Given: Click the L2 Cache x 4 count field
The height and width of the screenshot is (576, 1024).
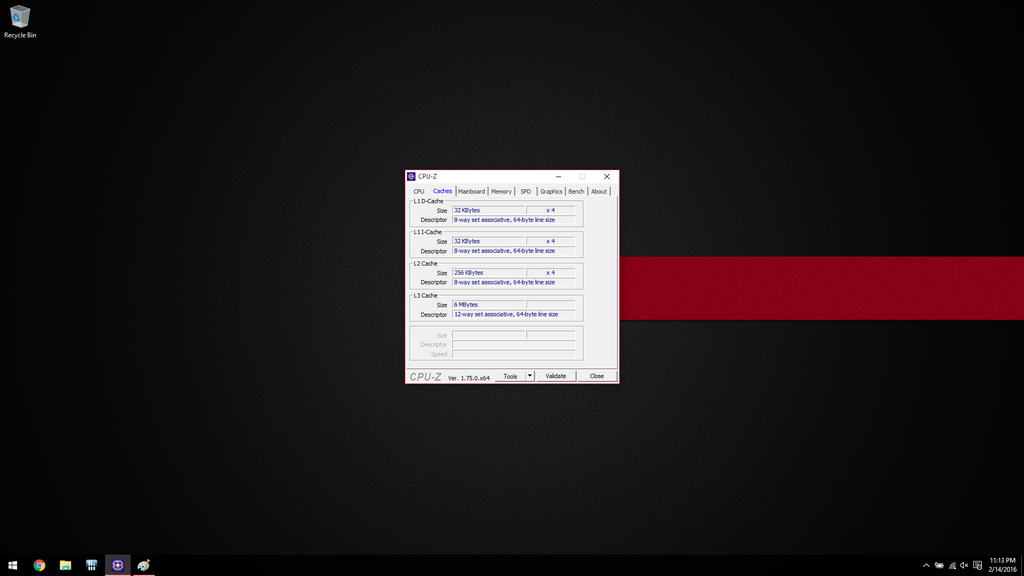Looking at the screenshot, I should (x=551, y=272).
